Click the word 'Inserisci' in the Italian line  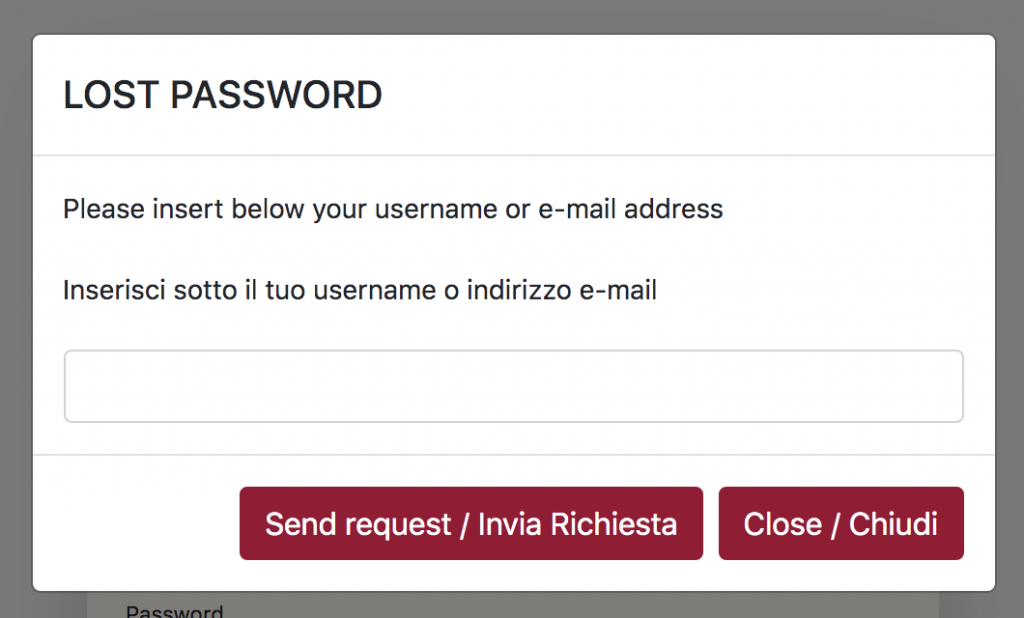114,291
